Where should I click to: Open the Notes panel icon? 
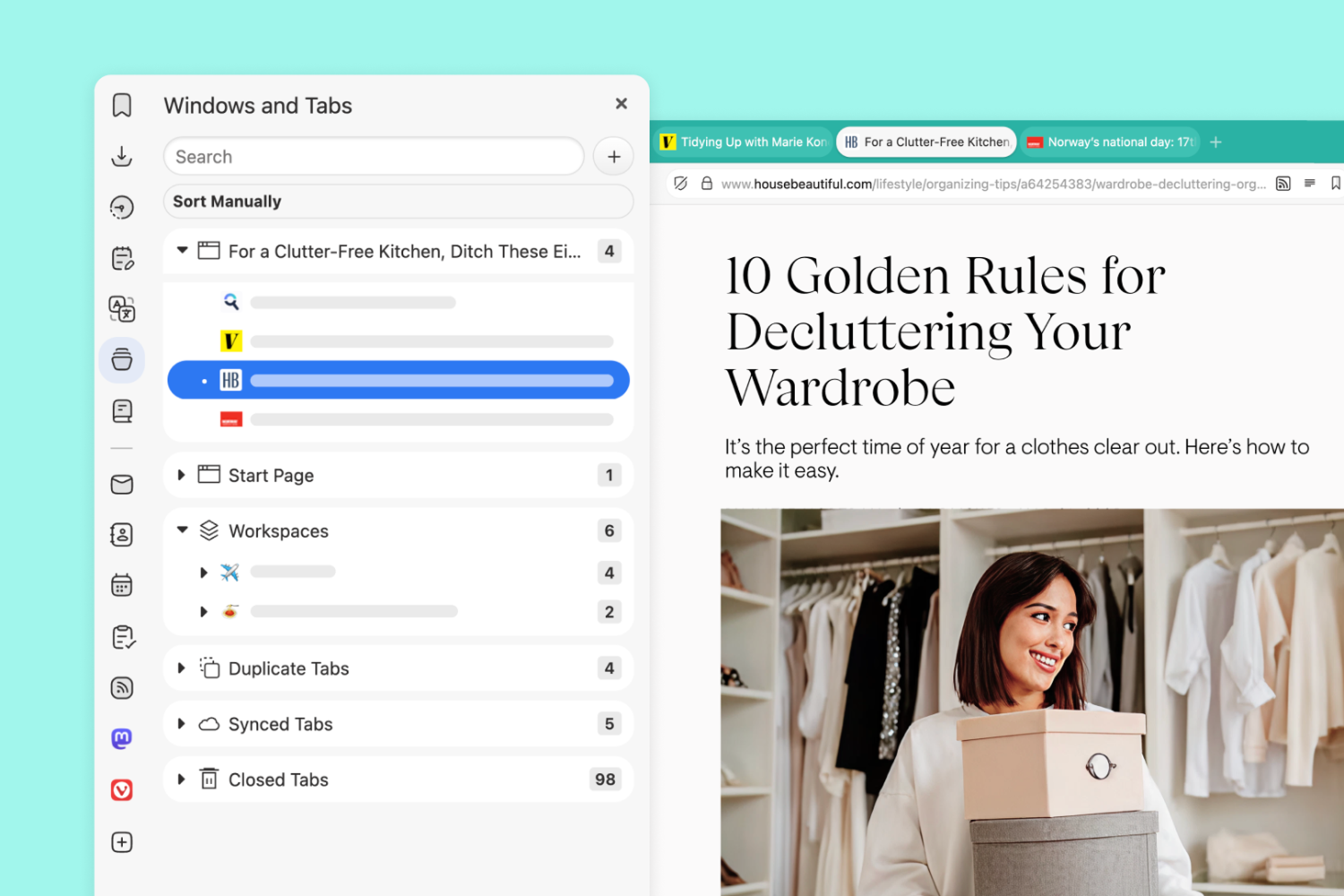click(x=122, y=259)
